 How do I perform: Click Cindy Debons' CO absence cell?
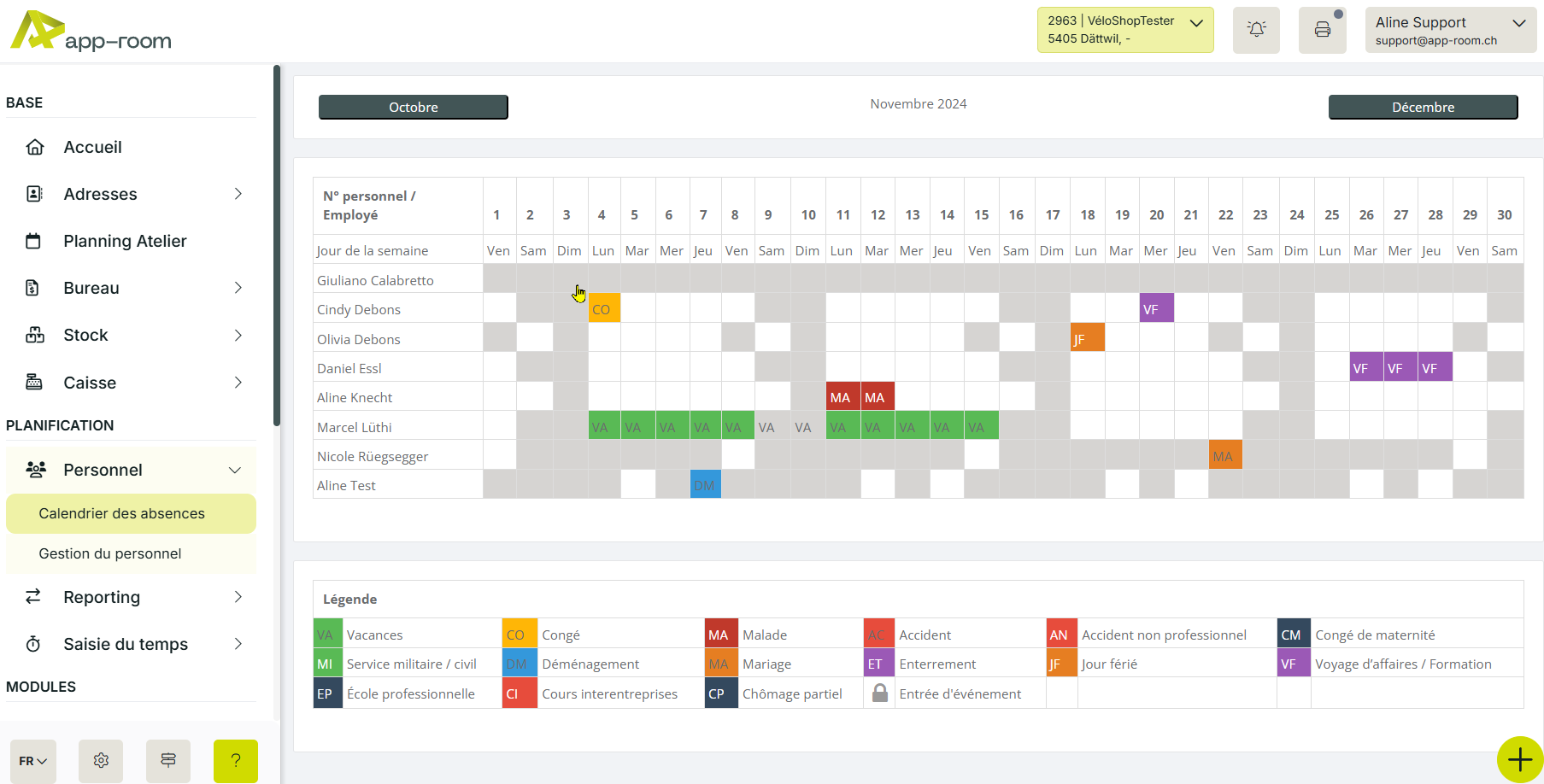pos(603,308)
